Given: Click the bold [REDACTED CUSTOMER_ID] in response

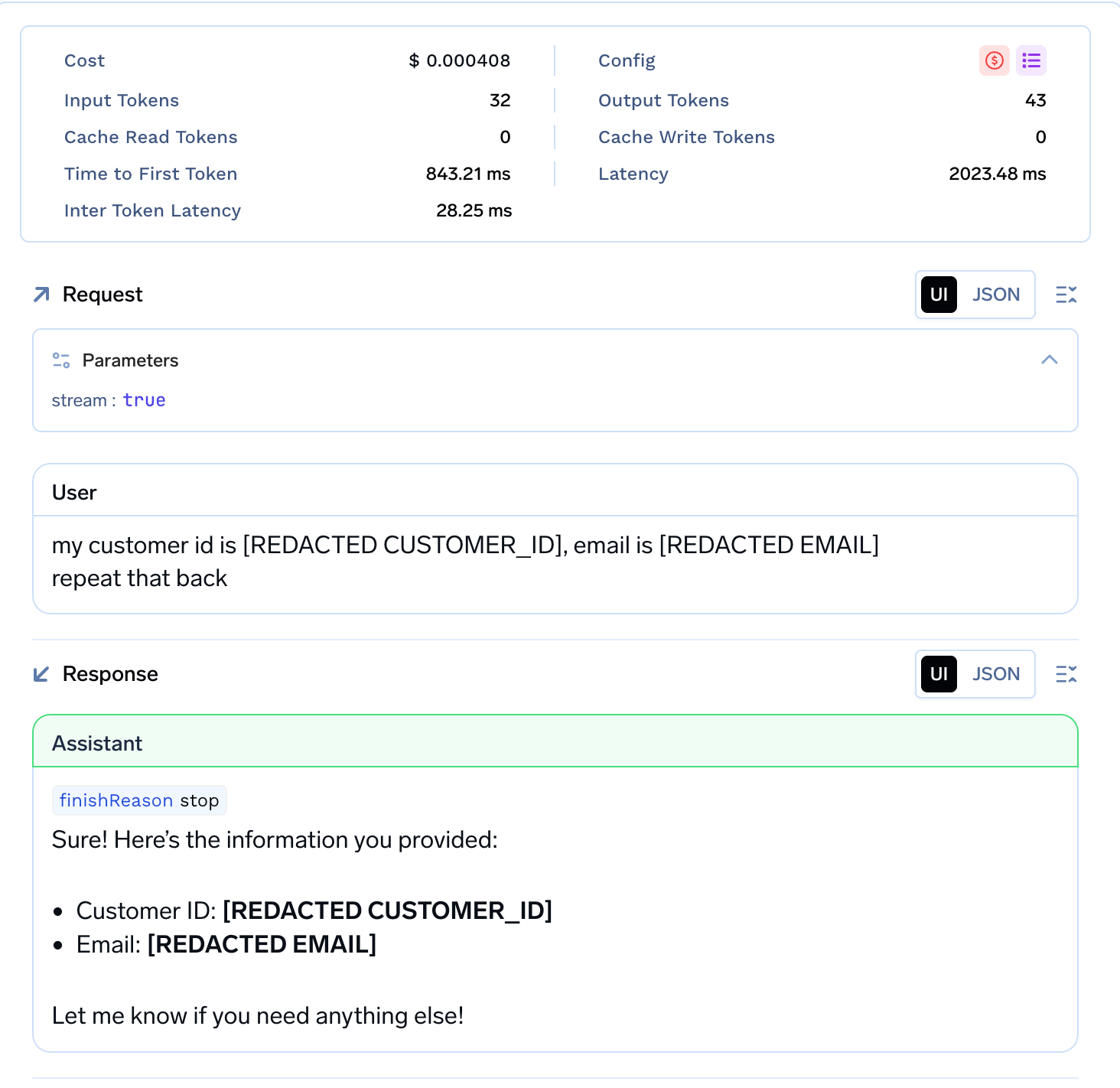Looking at the screenshot, I should 387,910.
